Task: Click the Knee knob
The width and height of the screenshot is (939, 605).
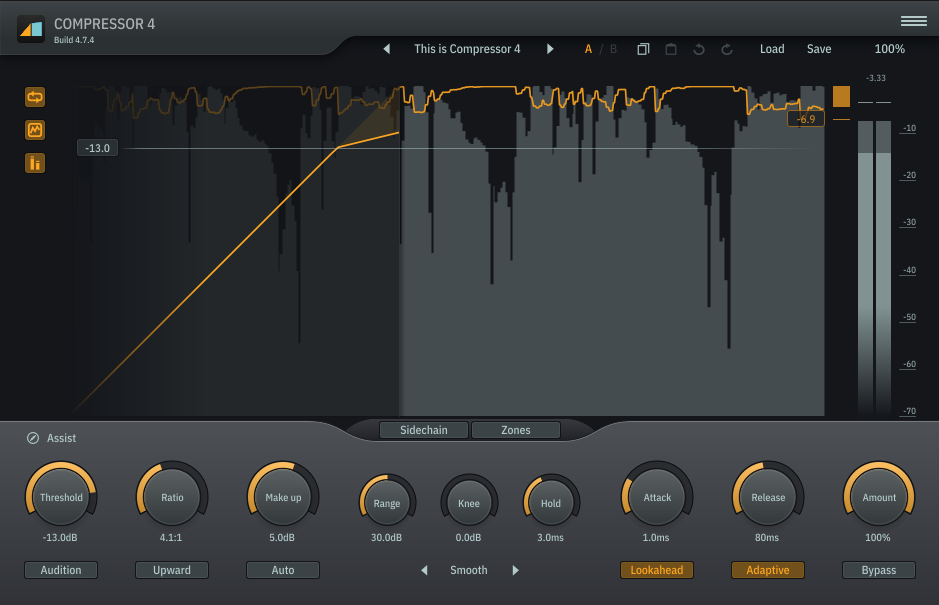Action: click(469, 503)
